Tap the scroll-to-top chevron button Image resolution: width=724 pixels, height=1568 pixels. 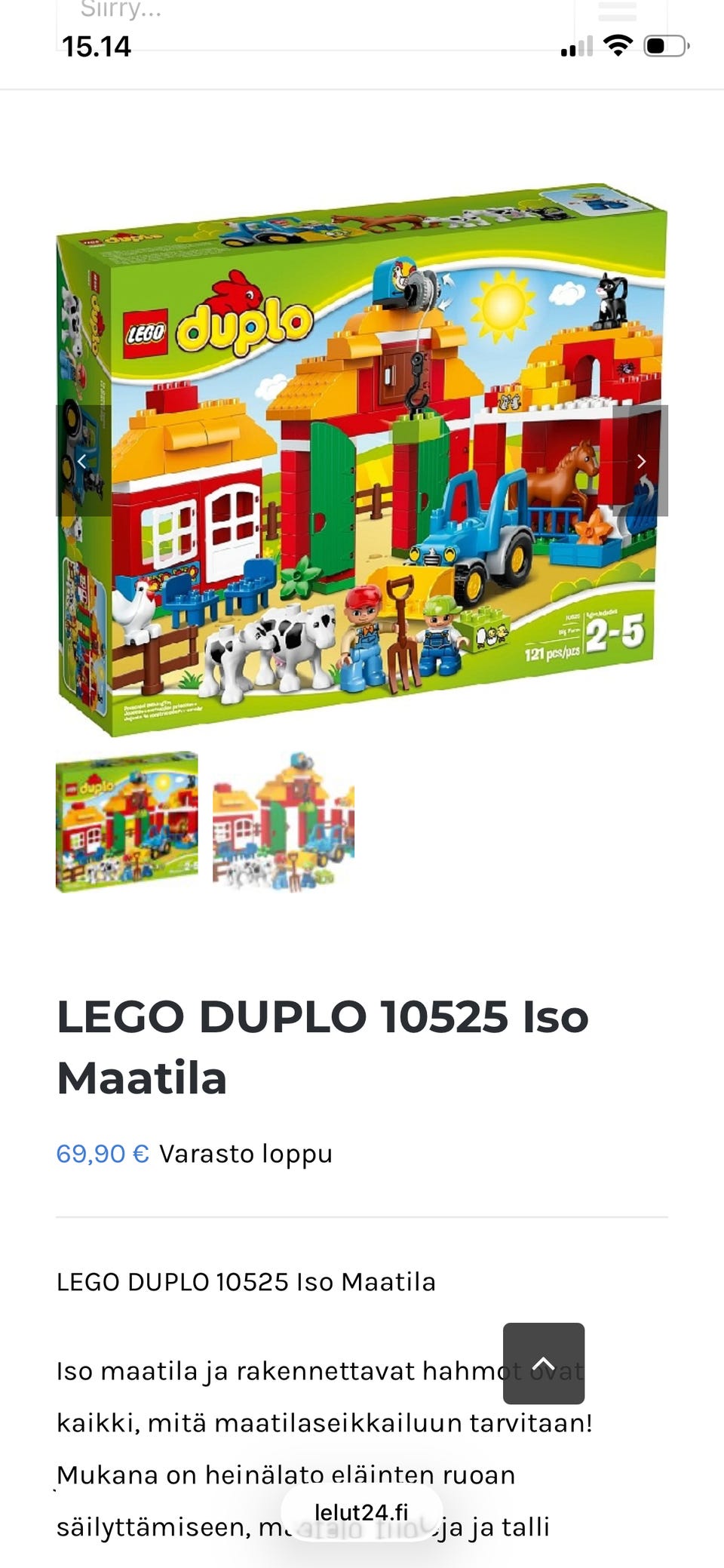tap(544, 1364)
